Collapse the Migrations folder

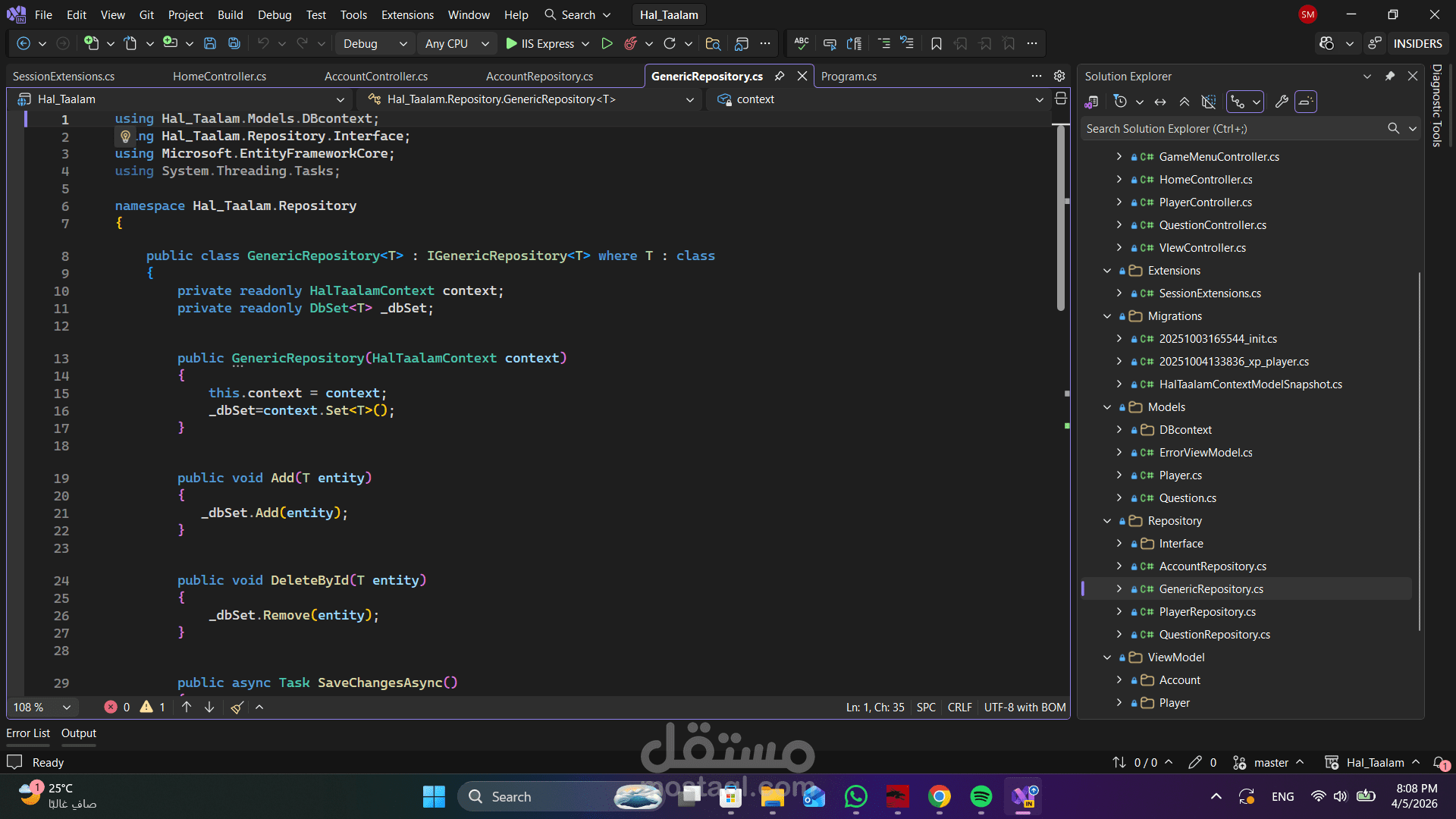click(x=1107, y=316)
